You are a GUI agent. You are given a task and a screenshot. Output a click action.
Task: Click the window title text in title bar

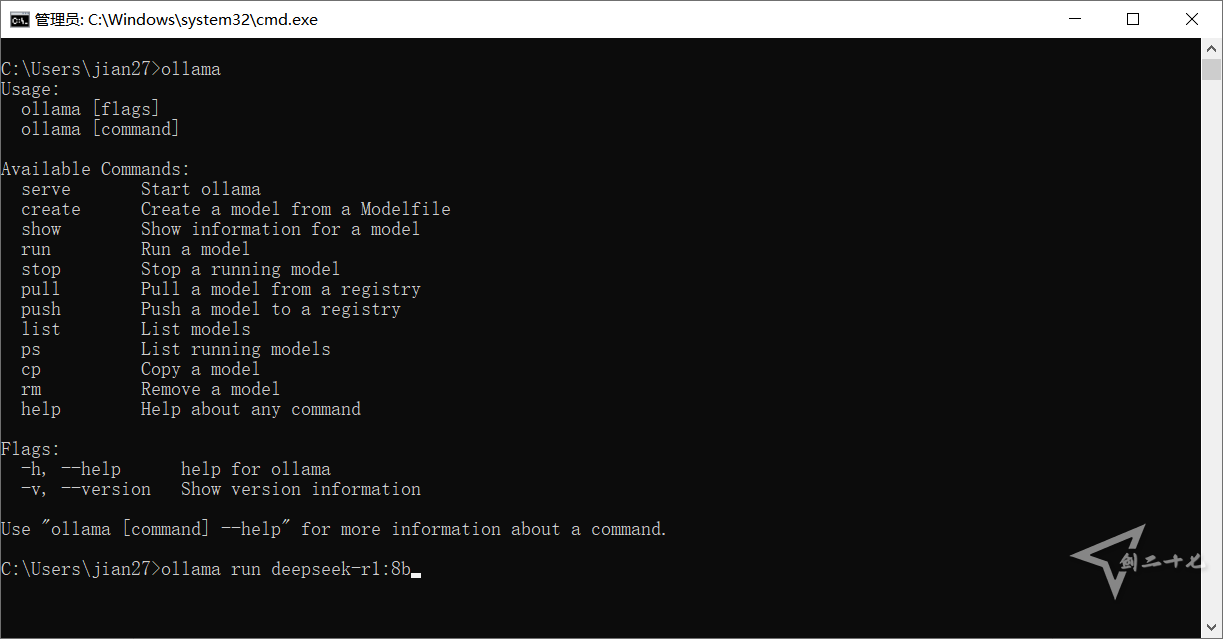point(176,19)
